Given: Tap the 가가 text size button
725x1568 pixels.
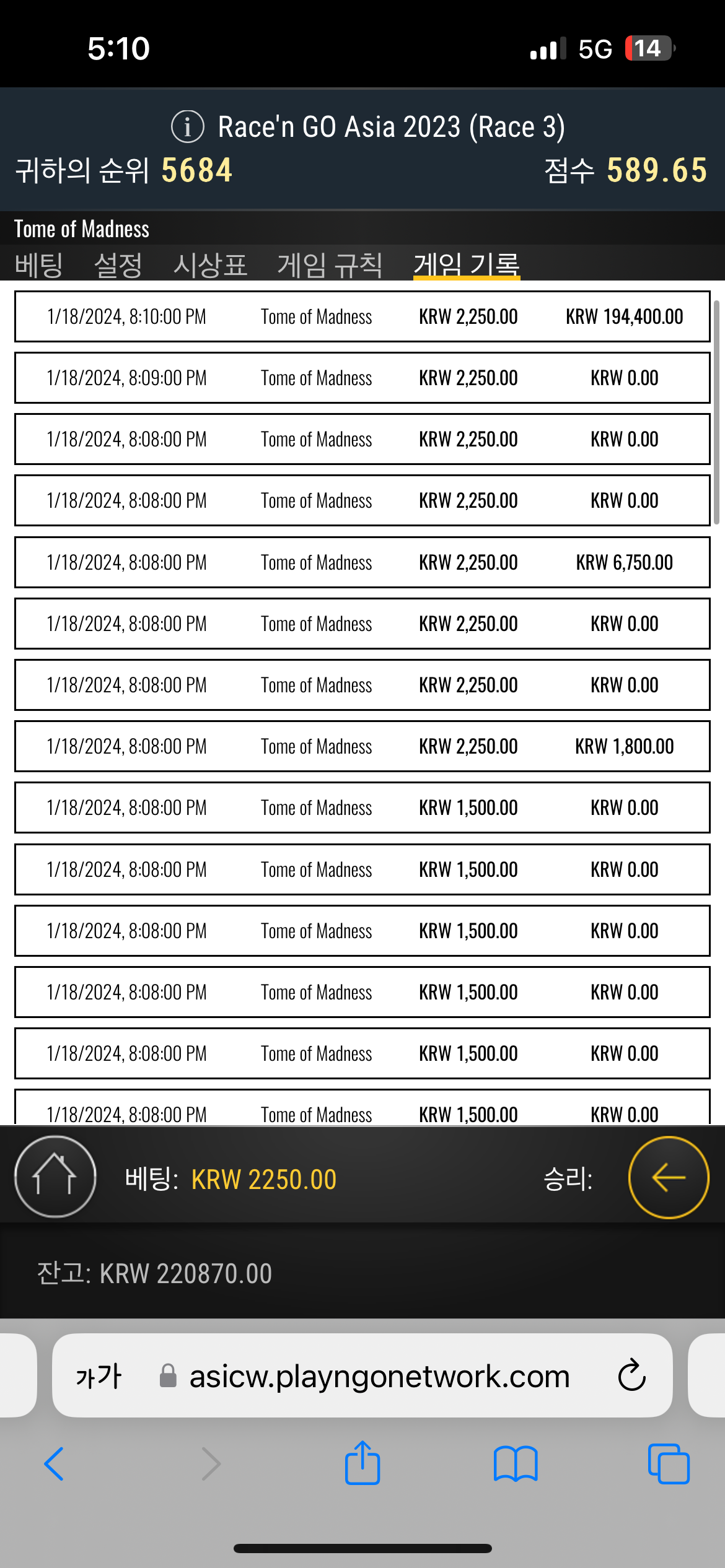Looking at the screenshot, I should click(x=99, y=1376).
